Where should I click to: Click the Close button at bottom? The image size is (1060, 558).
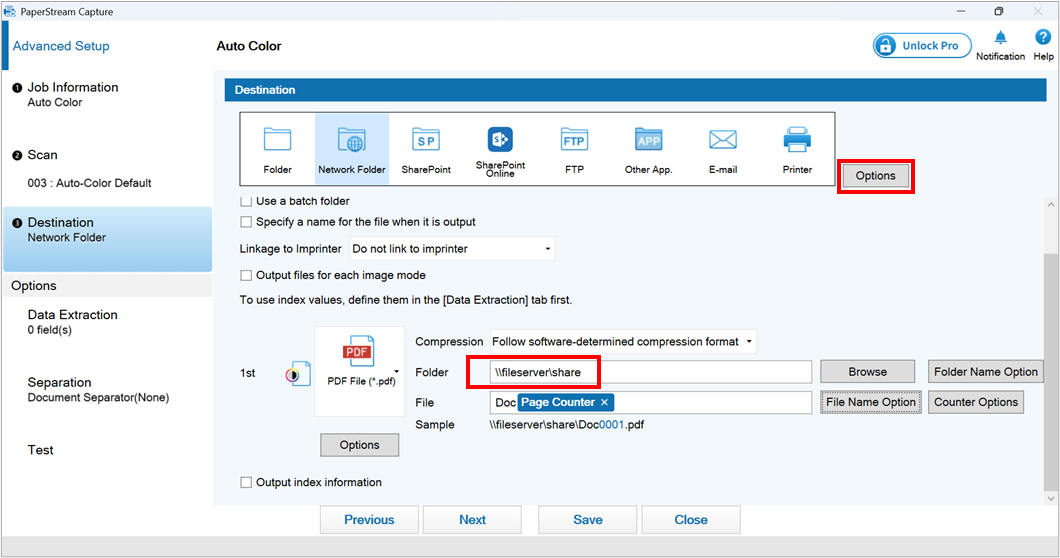pos(691,519)
